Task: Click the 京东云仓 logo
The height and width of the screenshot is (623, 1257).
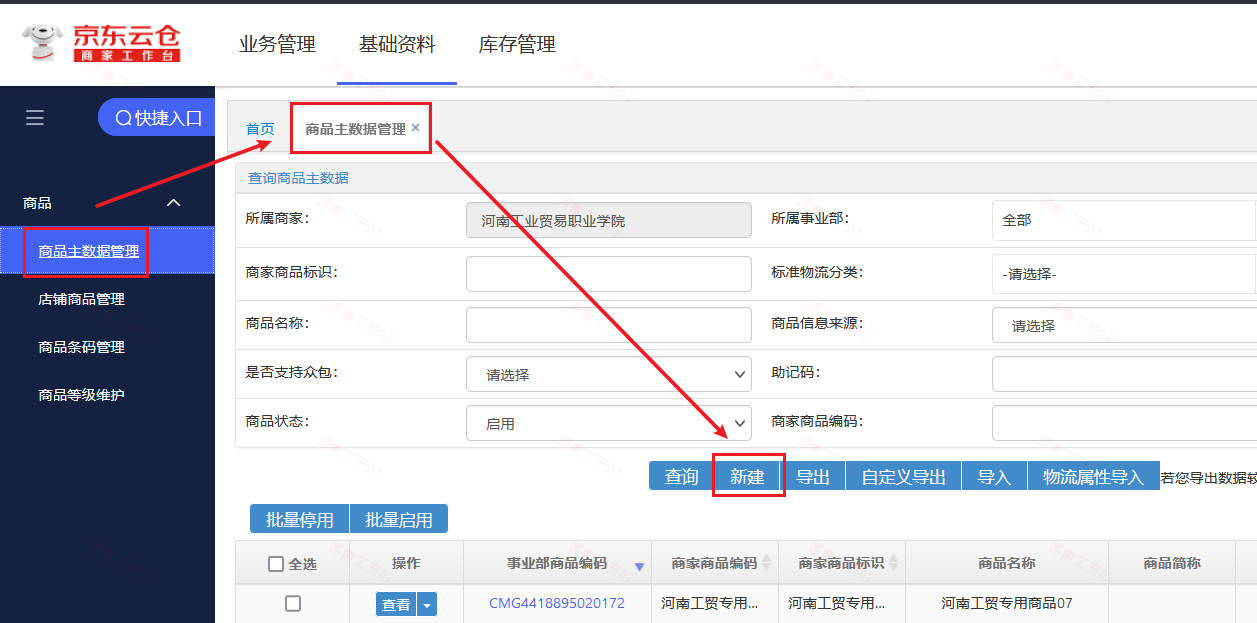Action: coord(102,43)
